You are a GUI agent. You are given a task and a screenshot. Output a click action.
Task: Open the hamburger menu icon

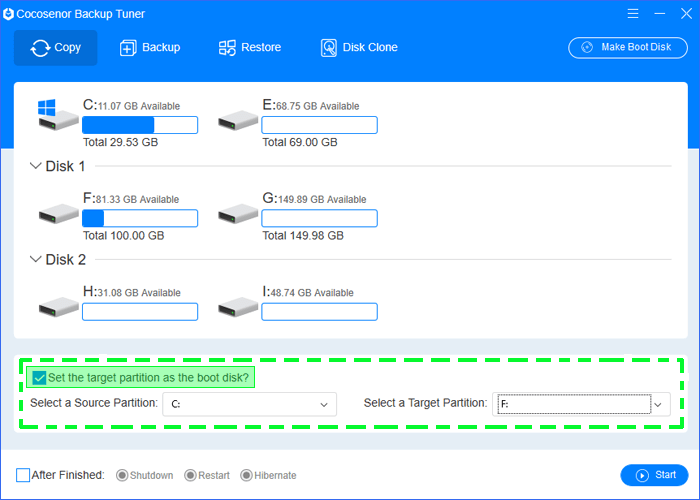click(633, 14)
